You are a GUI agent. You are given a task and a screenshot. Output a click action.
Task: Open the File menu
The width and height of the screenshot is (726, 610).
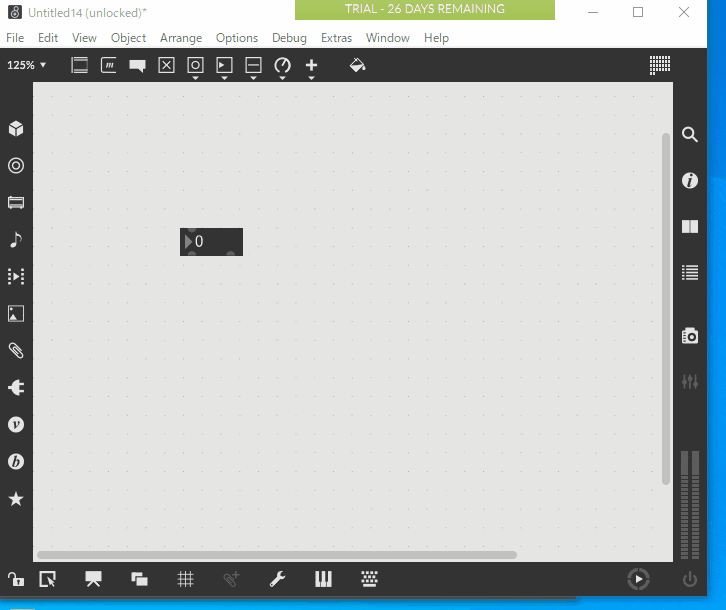coord(15,38)
